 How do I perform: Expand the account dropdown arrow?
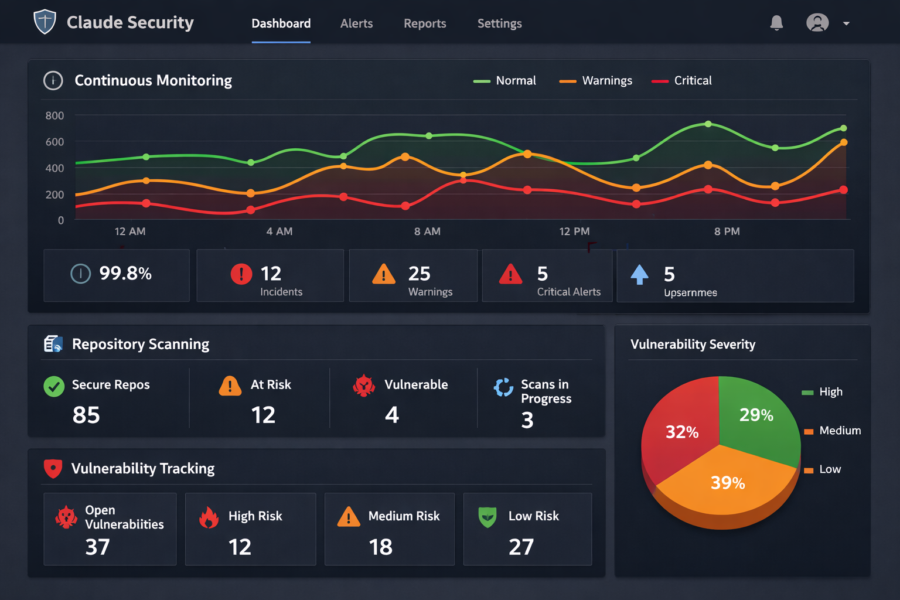(x=846, y=24)
